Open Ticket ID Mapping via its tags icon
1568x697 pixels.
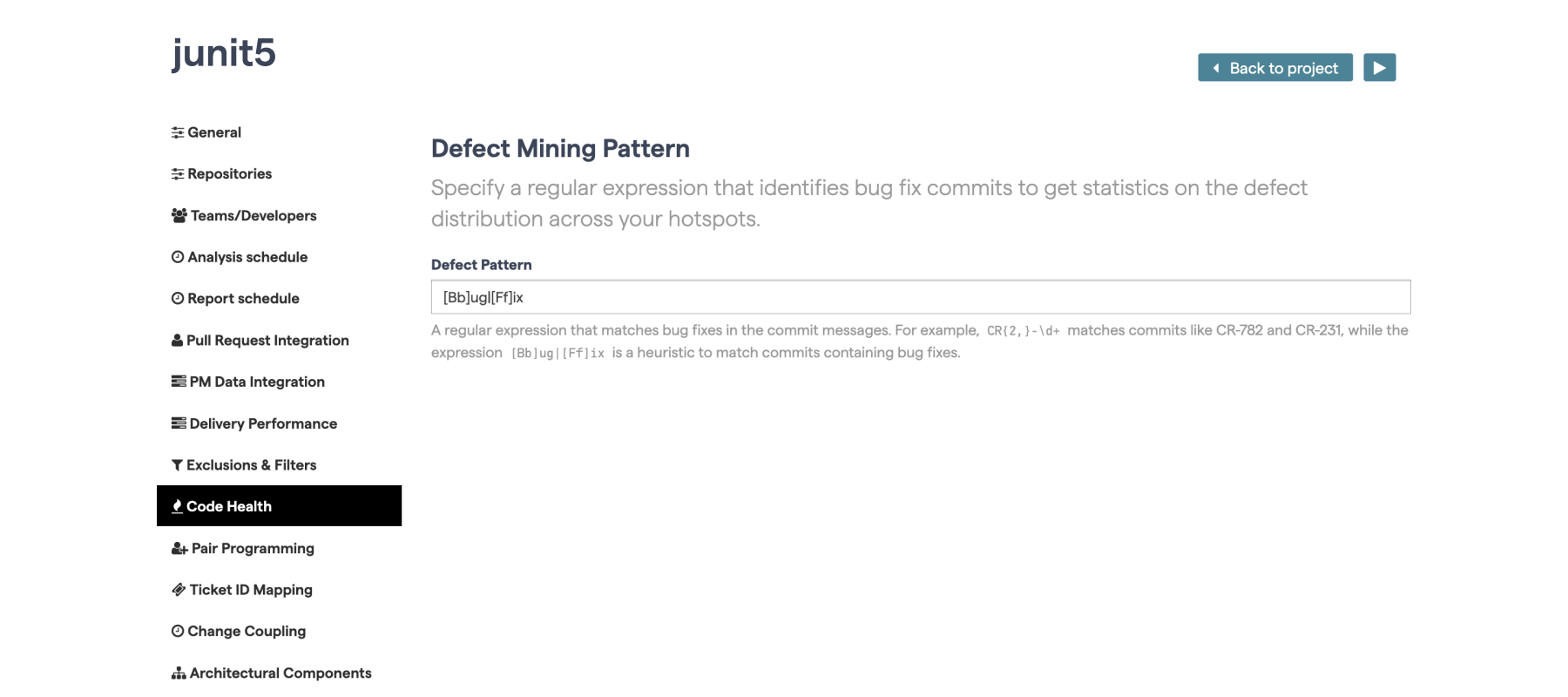point(178,590)
